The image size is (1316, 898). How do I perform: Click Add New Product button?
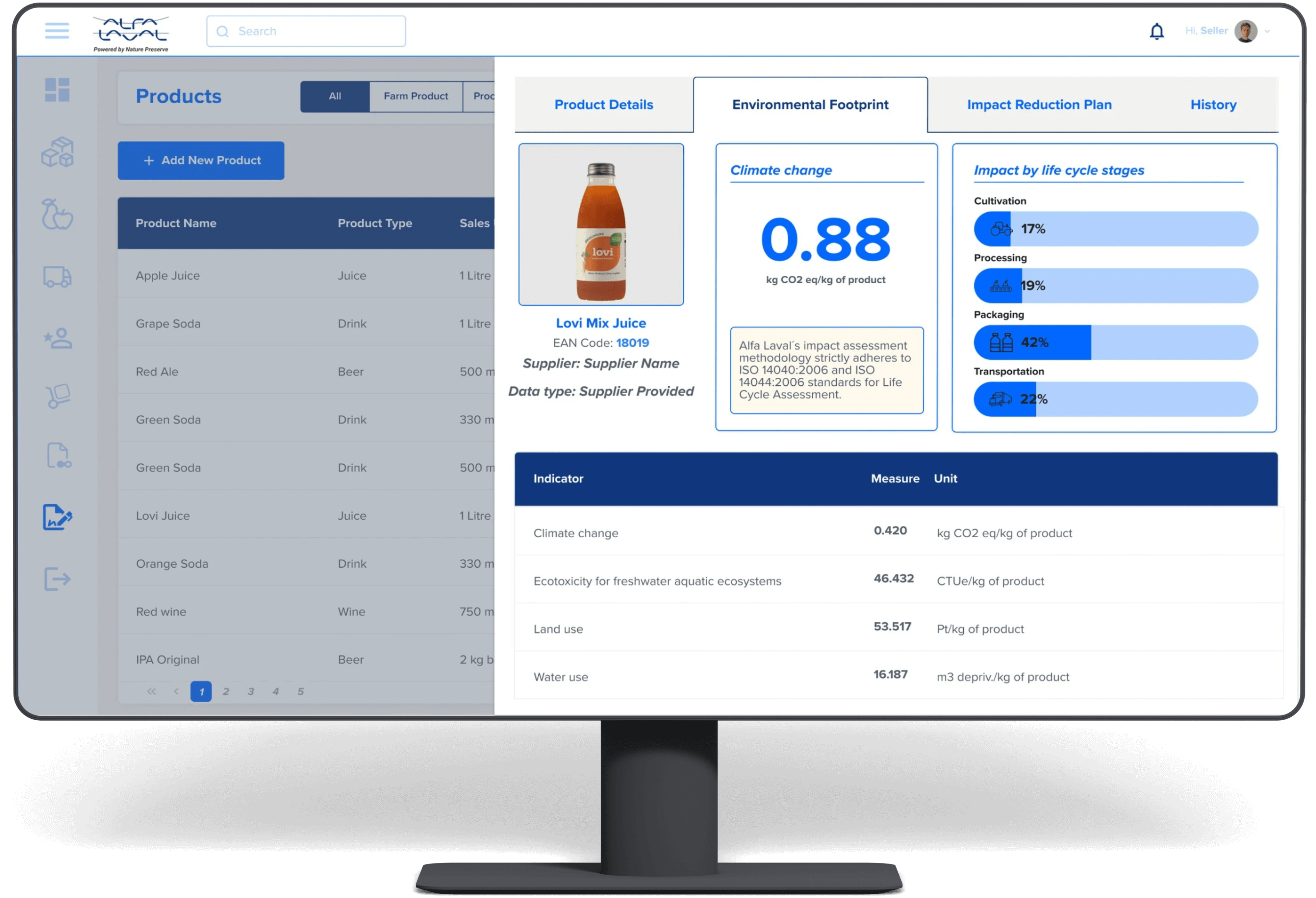click(x=201, y=161)
